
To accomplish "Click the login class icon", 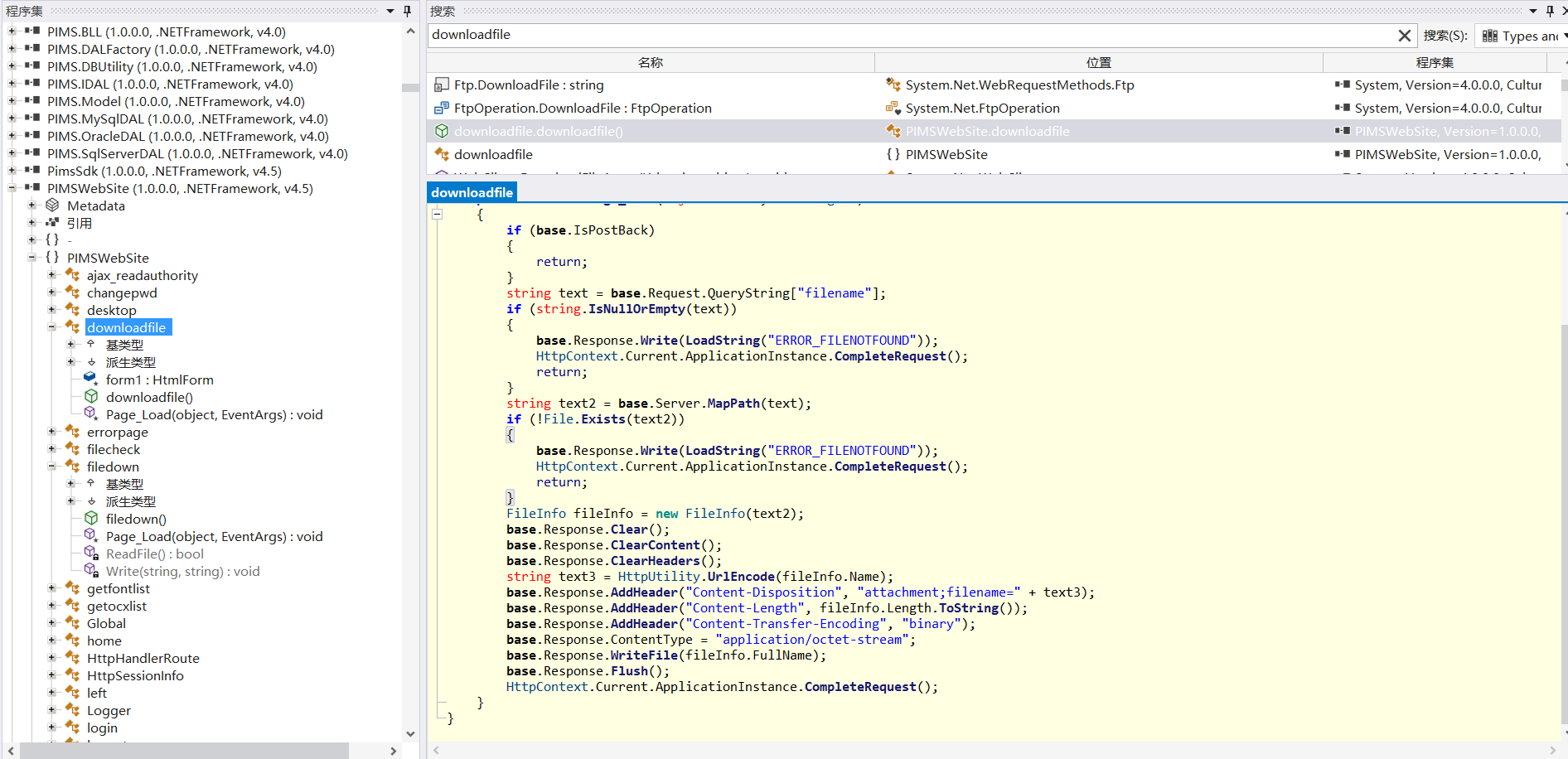I will [72, 728].
